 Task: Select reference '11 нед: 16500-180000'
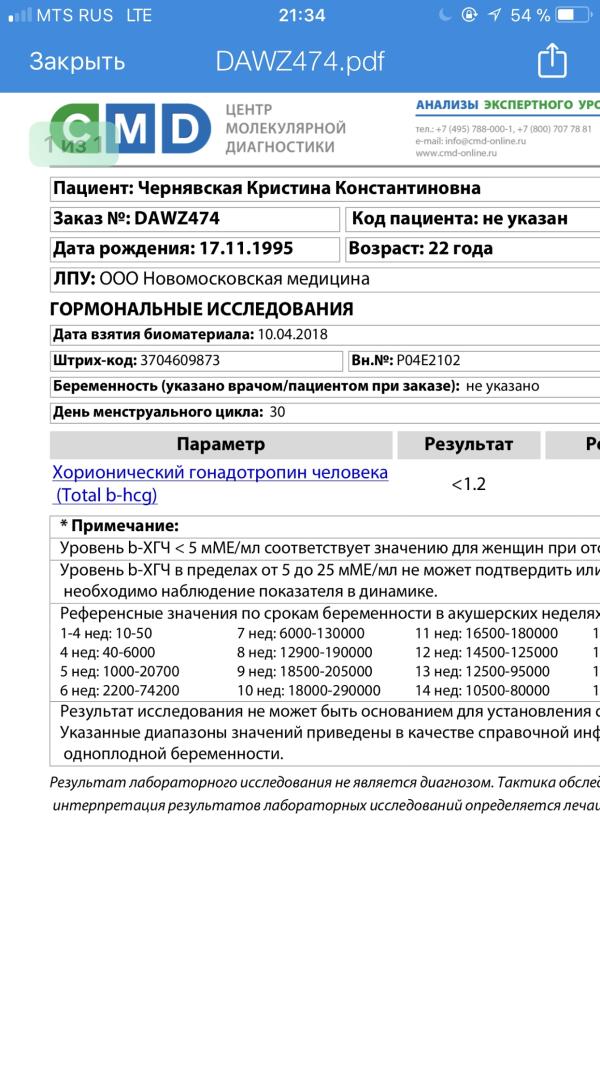coord(487,634)
